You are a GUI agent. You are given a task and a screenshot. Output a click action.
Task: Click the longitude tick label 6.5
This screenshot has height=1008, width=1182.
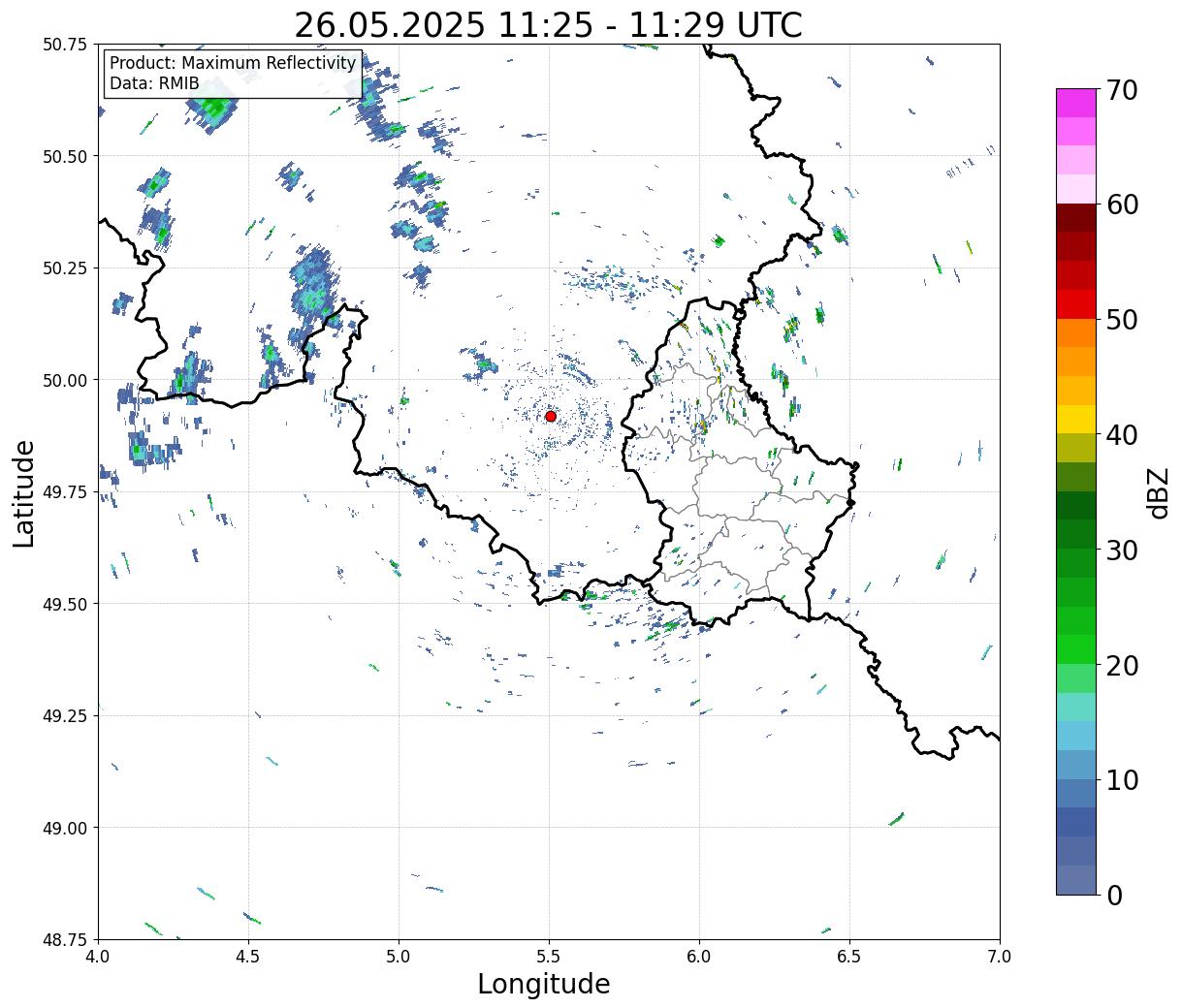click(x=849, y=957)
